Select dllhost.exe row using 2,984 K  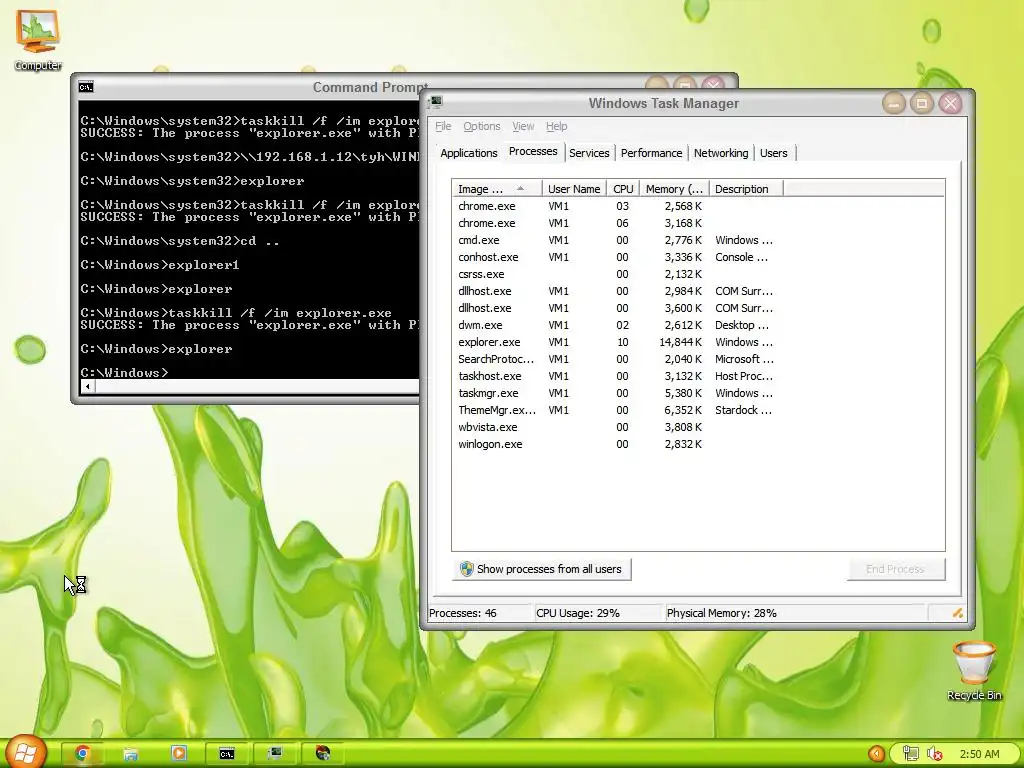[x=697, y=291]
